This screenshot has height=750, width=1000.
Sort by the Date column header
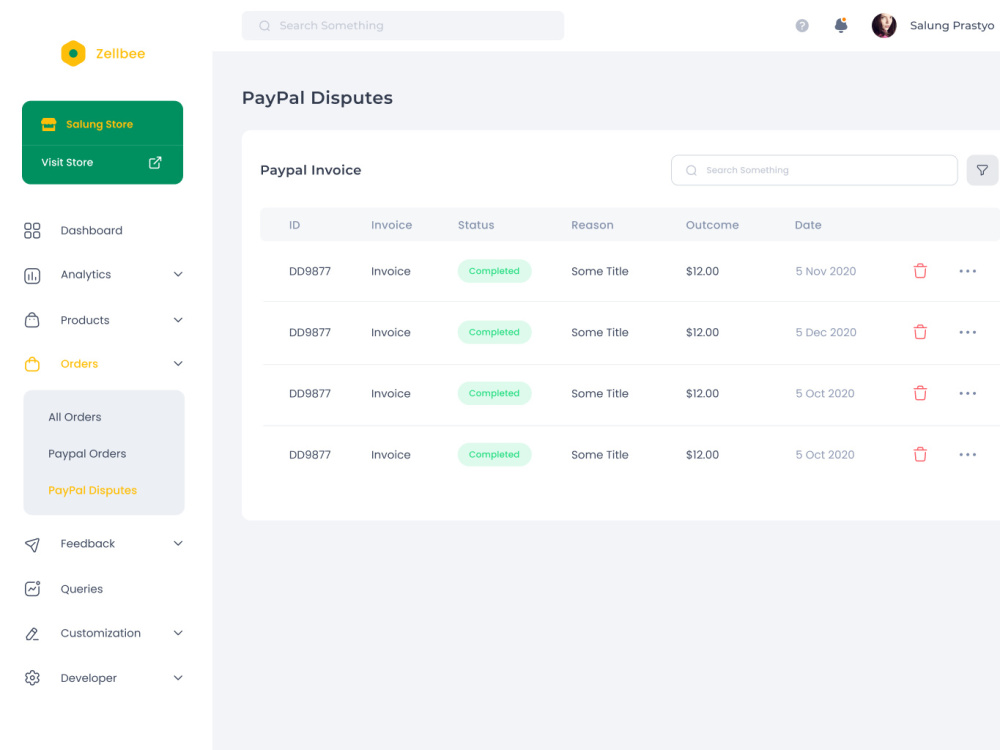(x=807, y=225)
